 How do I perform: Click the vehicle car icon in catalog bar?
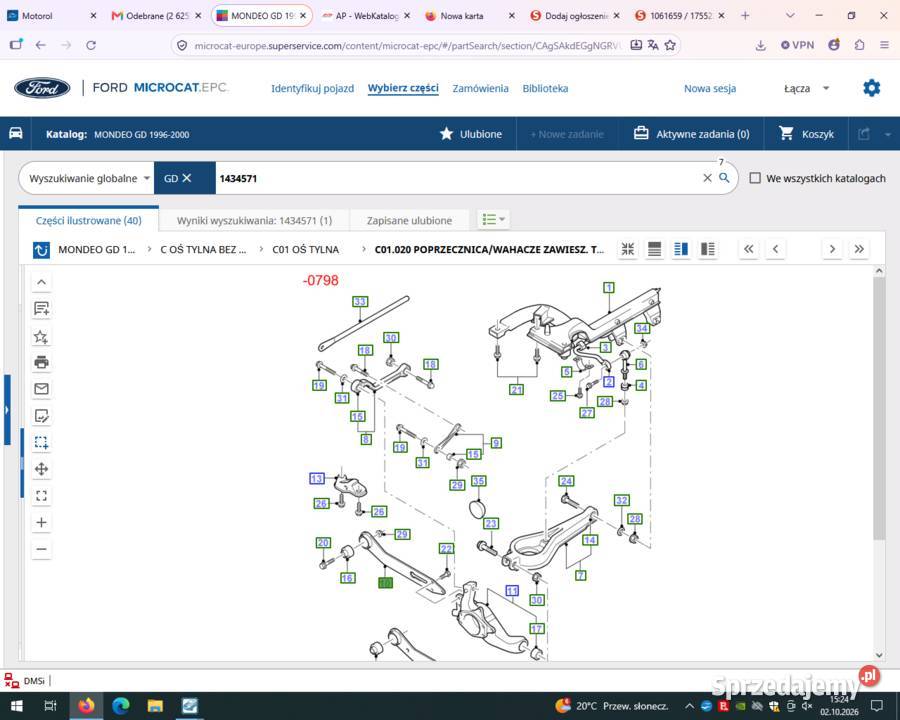(15, 133)
